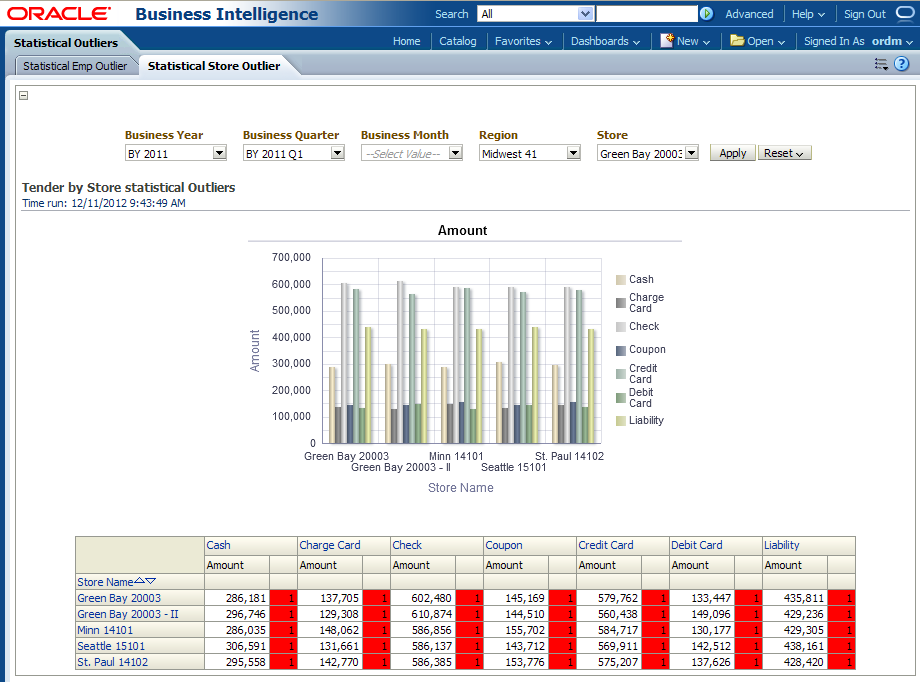Image resolution: width=920 pixels, height=682 pixels.
Task: Open the Business Year dropdown
Action: click(x=219, y=154)
